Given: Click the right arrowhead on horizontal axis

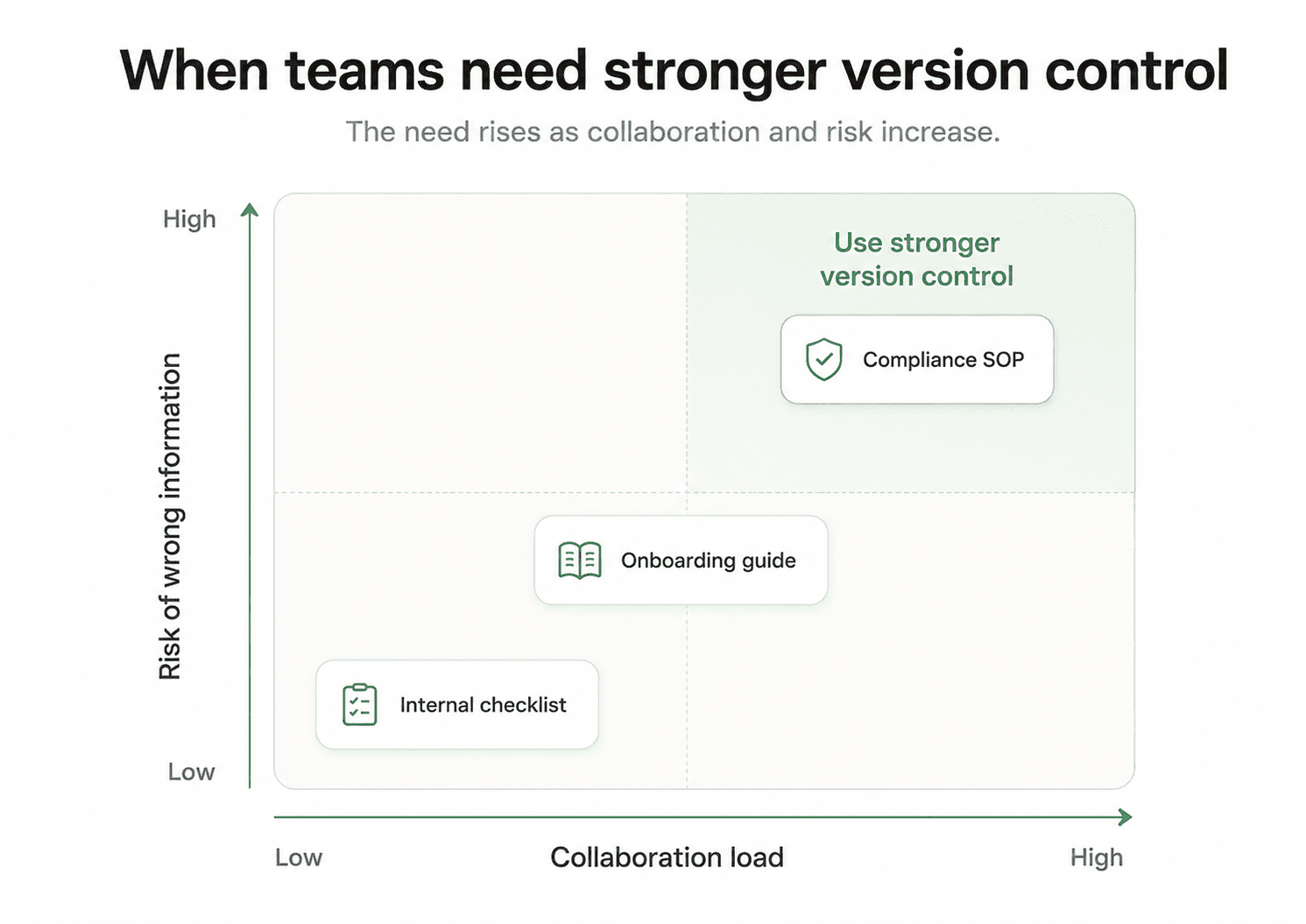Looking at the screenshot, I should pos(1126,817).
